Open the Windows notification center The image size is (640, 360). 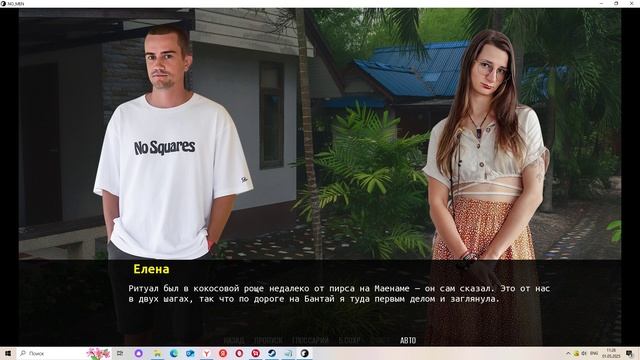tap(630, 353)
